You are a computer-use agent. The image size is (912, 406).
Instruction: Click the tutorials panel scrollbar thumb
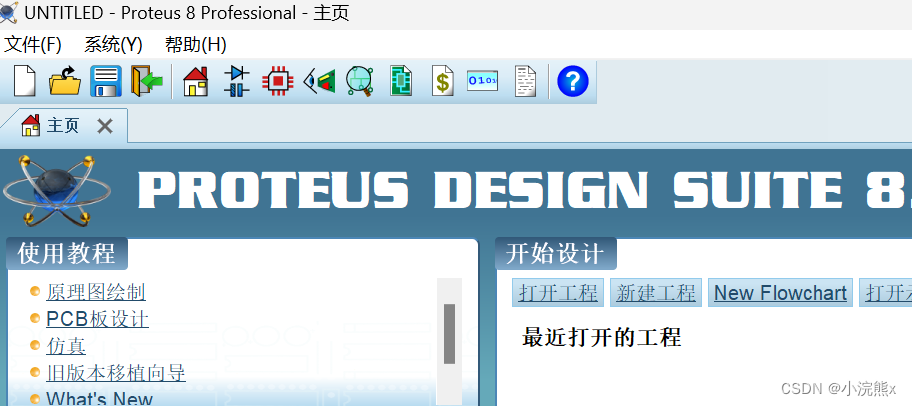pos(450,334)
